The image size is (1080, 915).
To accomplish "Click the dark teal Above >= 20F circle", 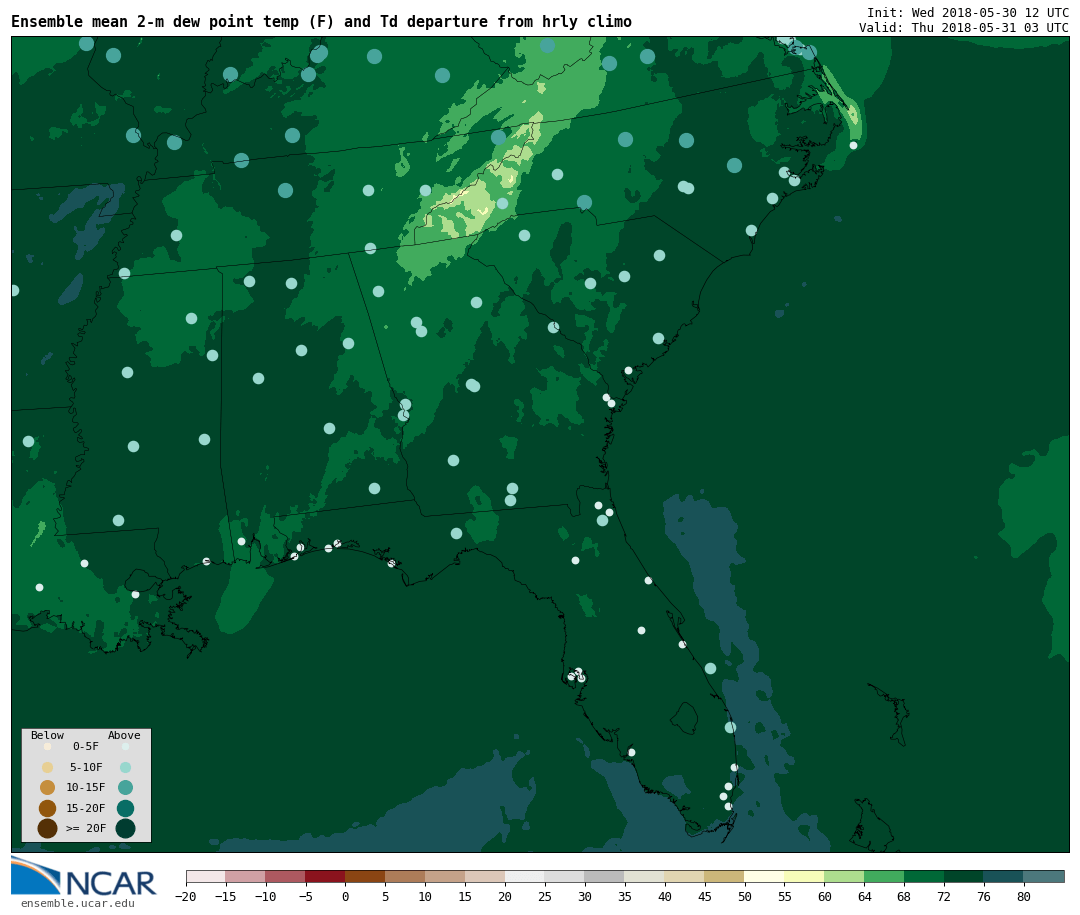I will [x=125, y=828].
